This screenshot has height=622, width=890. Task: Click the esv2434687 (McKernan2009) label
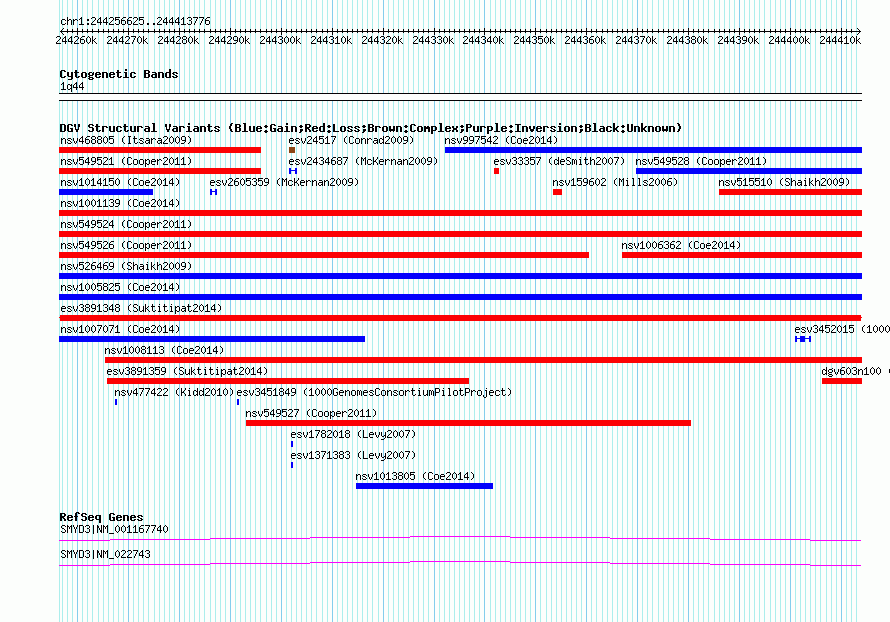click(x=363, y=161)
